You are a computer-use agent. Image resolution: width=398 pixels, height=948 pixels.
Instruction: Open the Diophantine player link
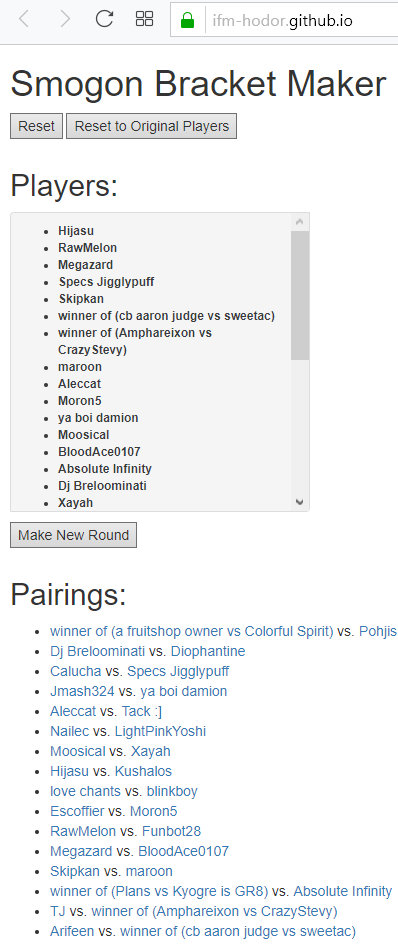[x=208, y=651]
